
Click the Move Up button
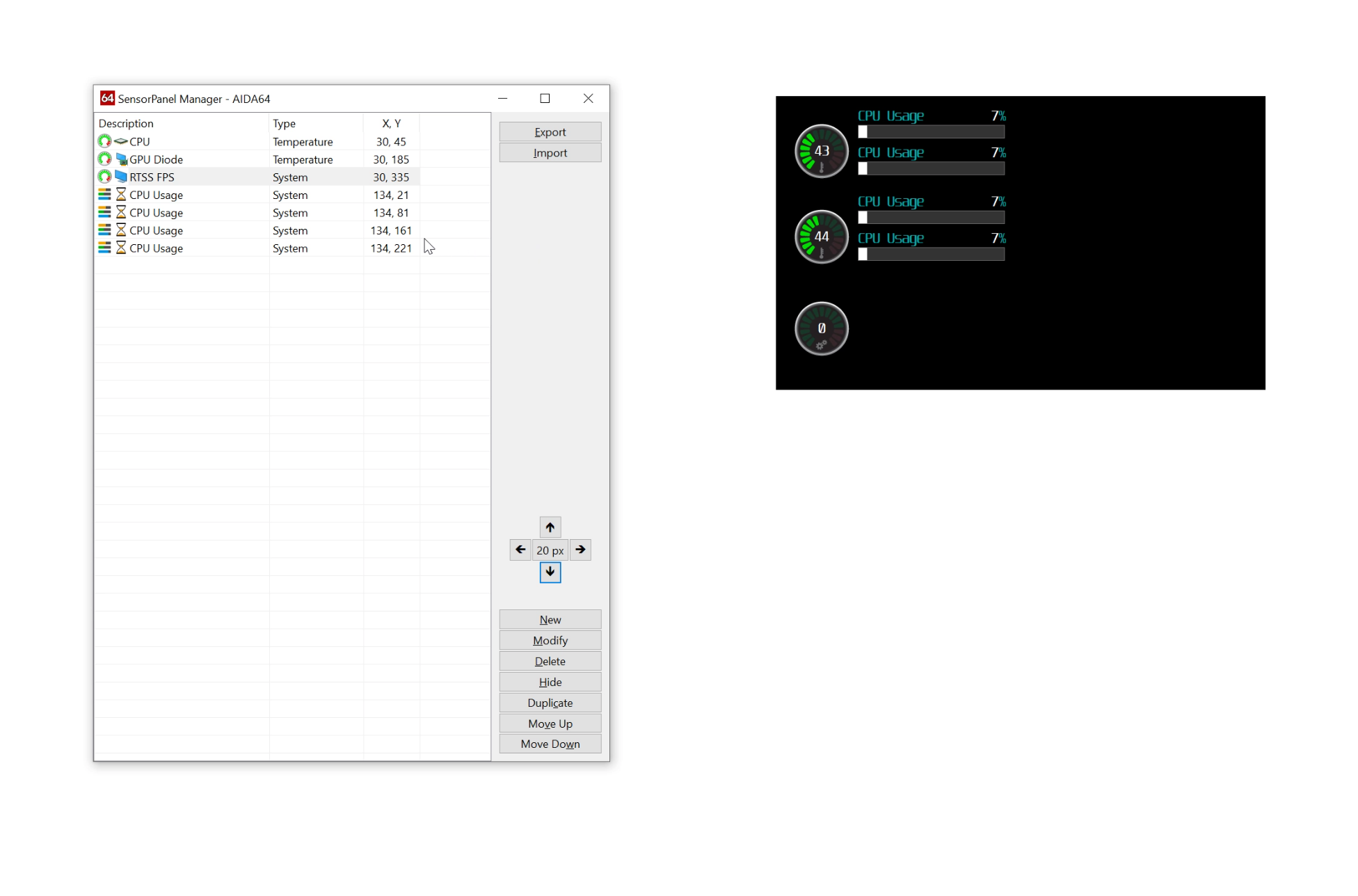point(550,724)
